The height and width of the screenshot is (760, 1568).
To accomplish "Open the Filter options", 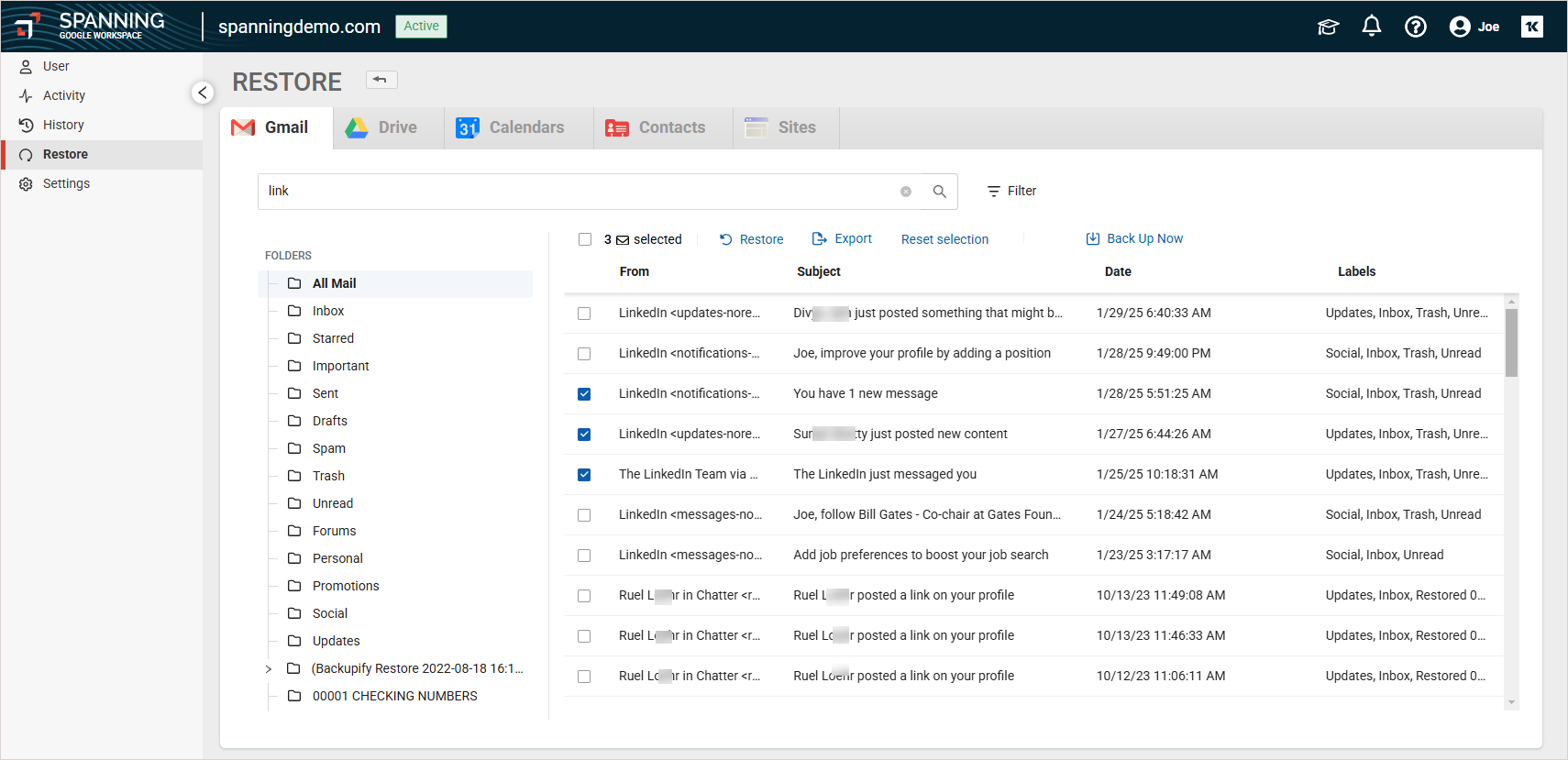I will point(1011,191).
